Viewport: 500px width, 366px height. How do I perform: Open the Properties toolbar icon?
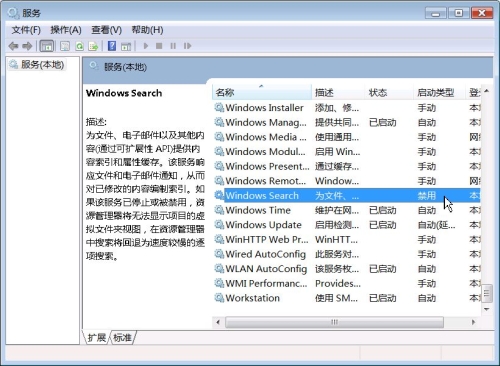click(x=65, y=46)
